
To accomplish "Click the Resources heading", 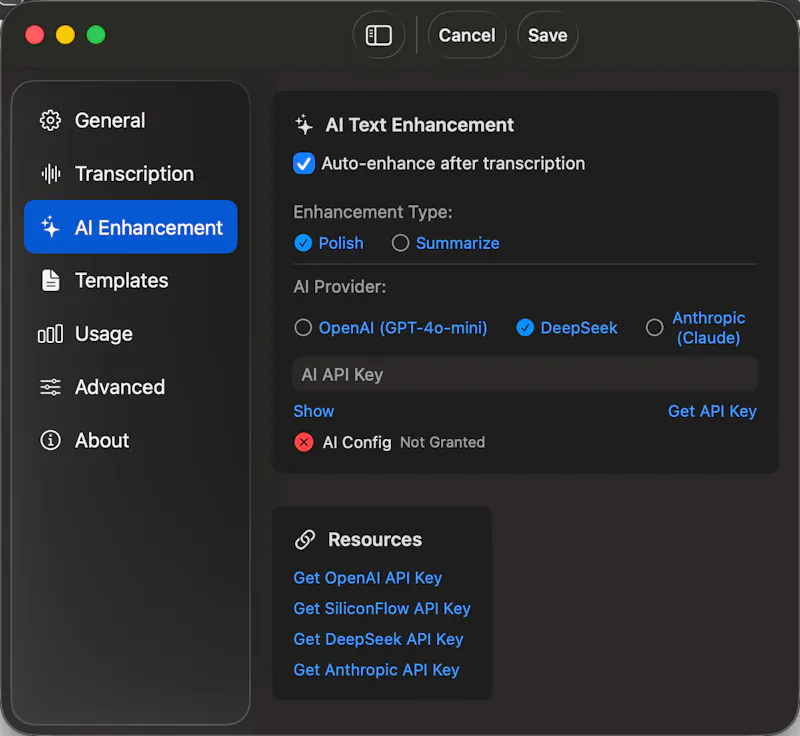I will point(375,540).
